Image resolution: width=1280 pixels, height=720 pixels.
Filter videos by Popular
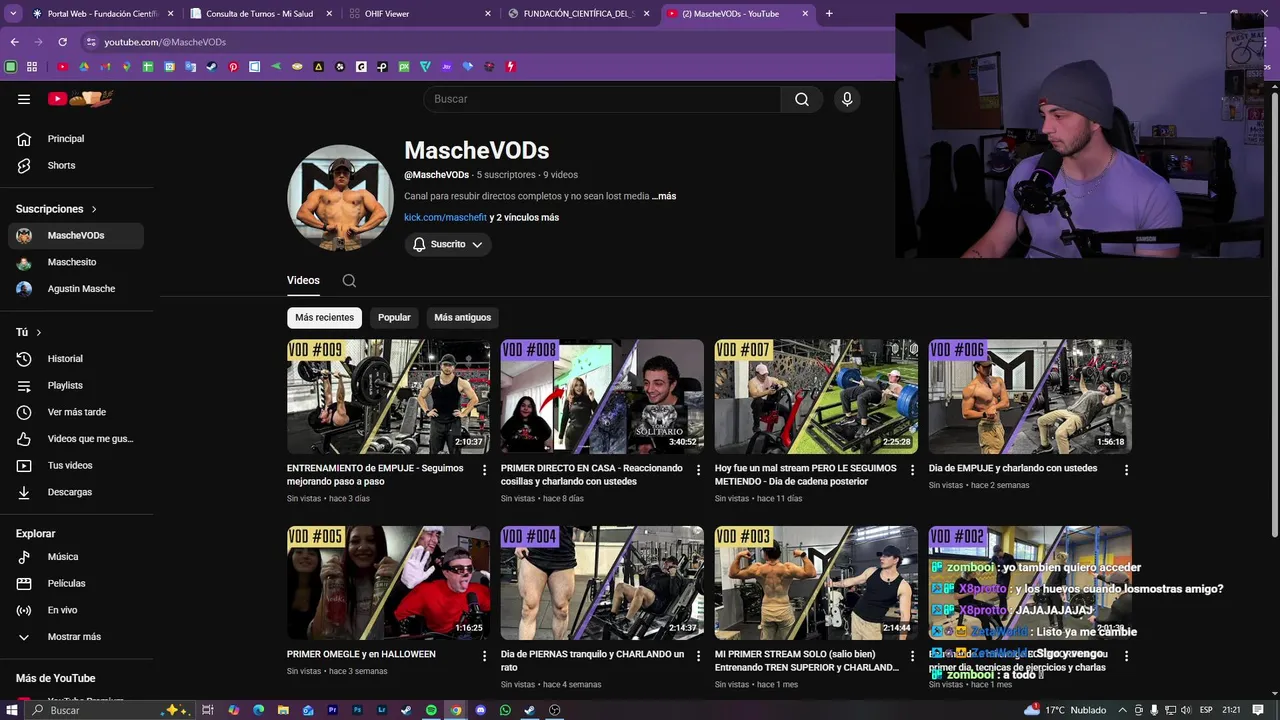(394, 317)
